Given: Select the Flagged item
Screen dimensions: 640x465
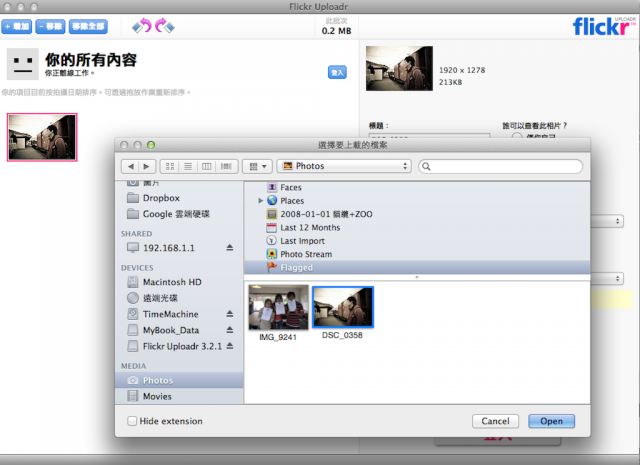Looking at the screenshot, I should click(417, 267).
